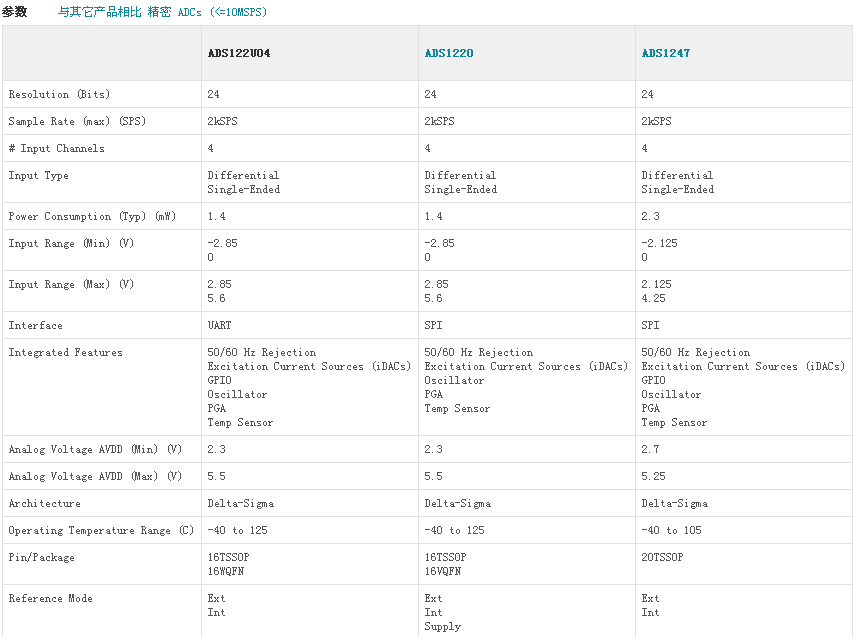This screenshot has width=854, height=637.
Task: Open the ADS1220 product link
Action: 448,53
